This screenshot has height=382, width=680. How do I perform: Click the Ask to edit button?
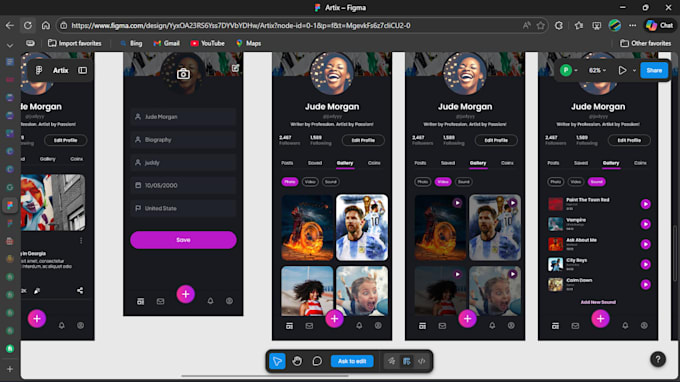(352, 361)
